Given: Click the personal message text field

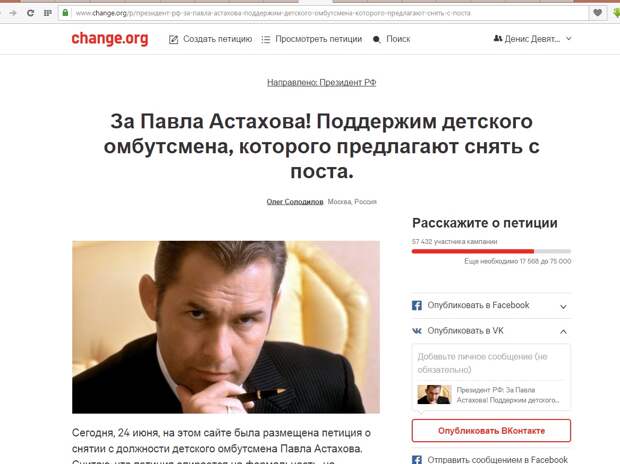Looking at the screenshot, I should coord(491,363).
